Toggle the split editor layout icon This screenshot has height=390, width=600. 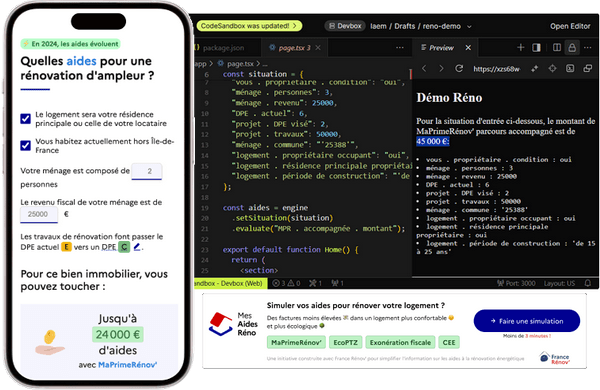click(557, 47)
